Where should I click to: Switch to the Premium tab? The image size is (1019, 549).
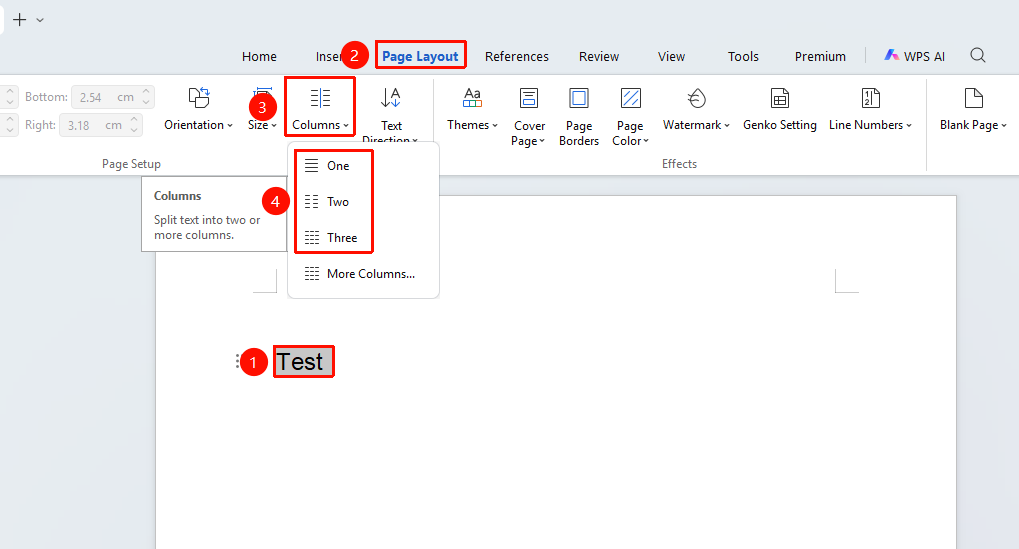pos(820,57)
